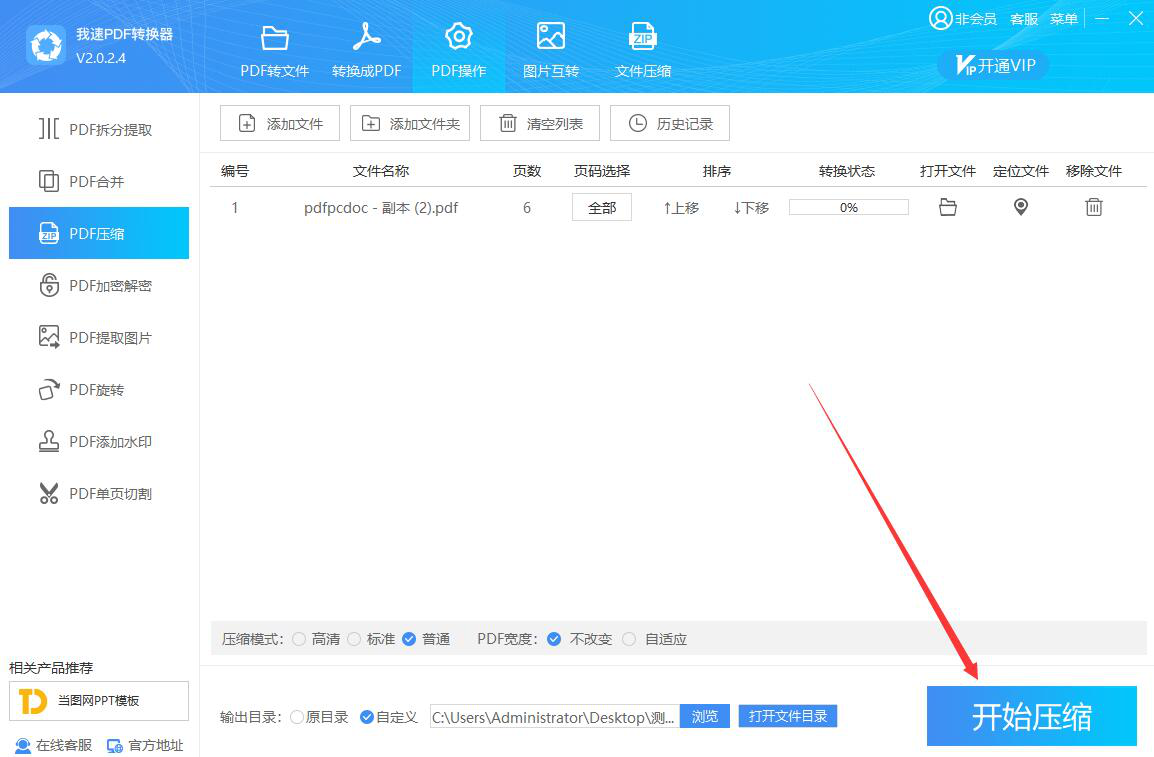Viewport: 1154px width, 757px height.
Task: Click file name pdfpcdoc - 副本 (2).pdf
Action: [x=380, y=208]
